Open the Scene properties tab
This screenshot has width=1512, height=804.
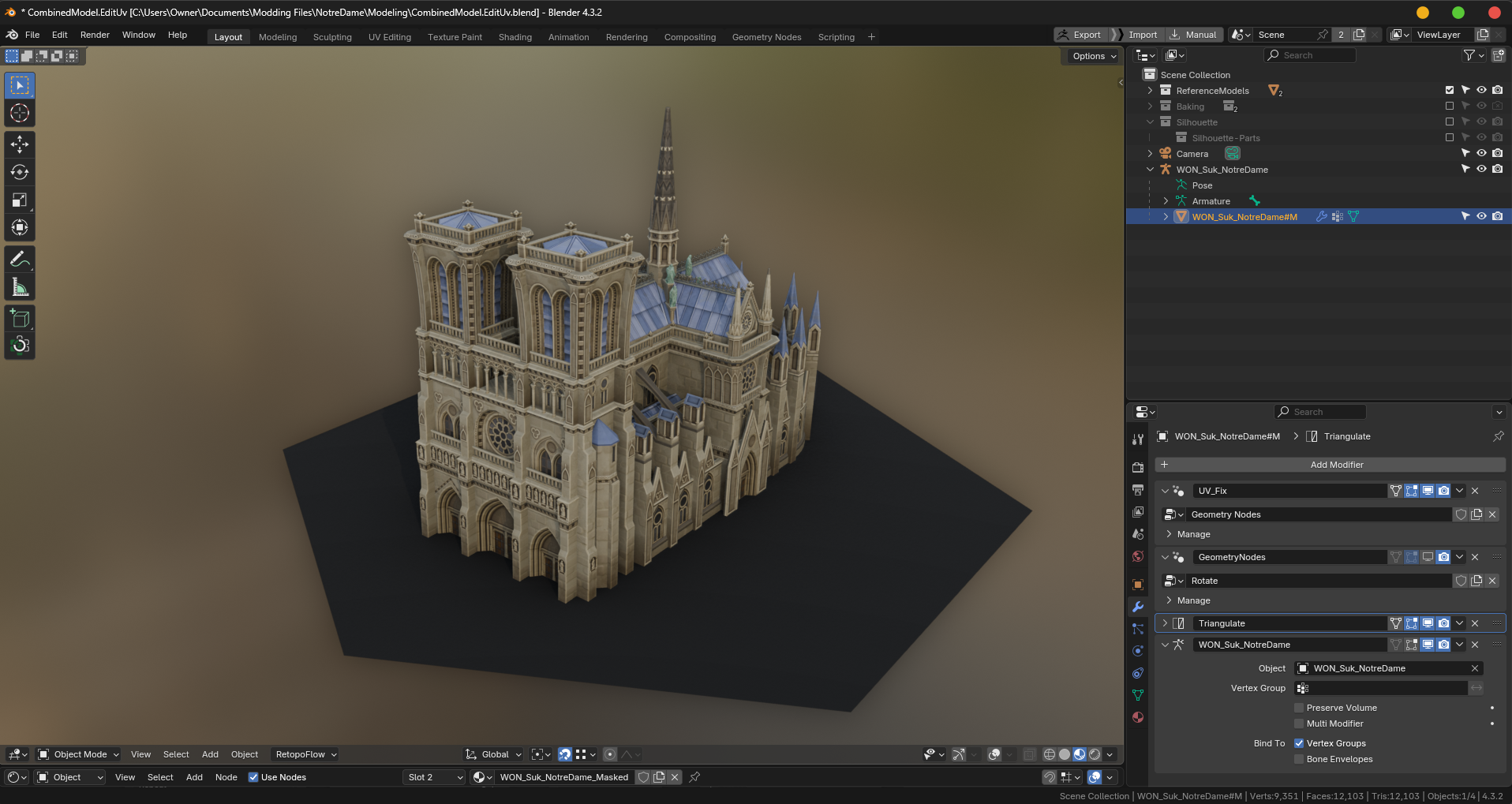[x=1137, y=534]
